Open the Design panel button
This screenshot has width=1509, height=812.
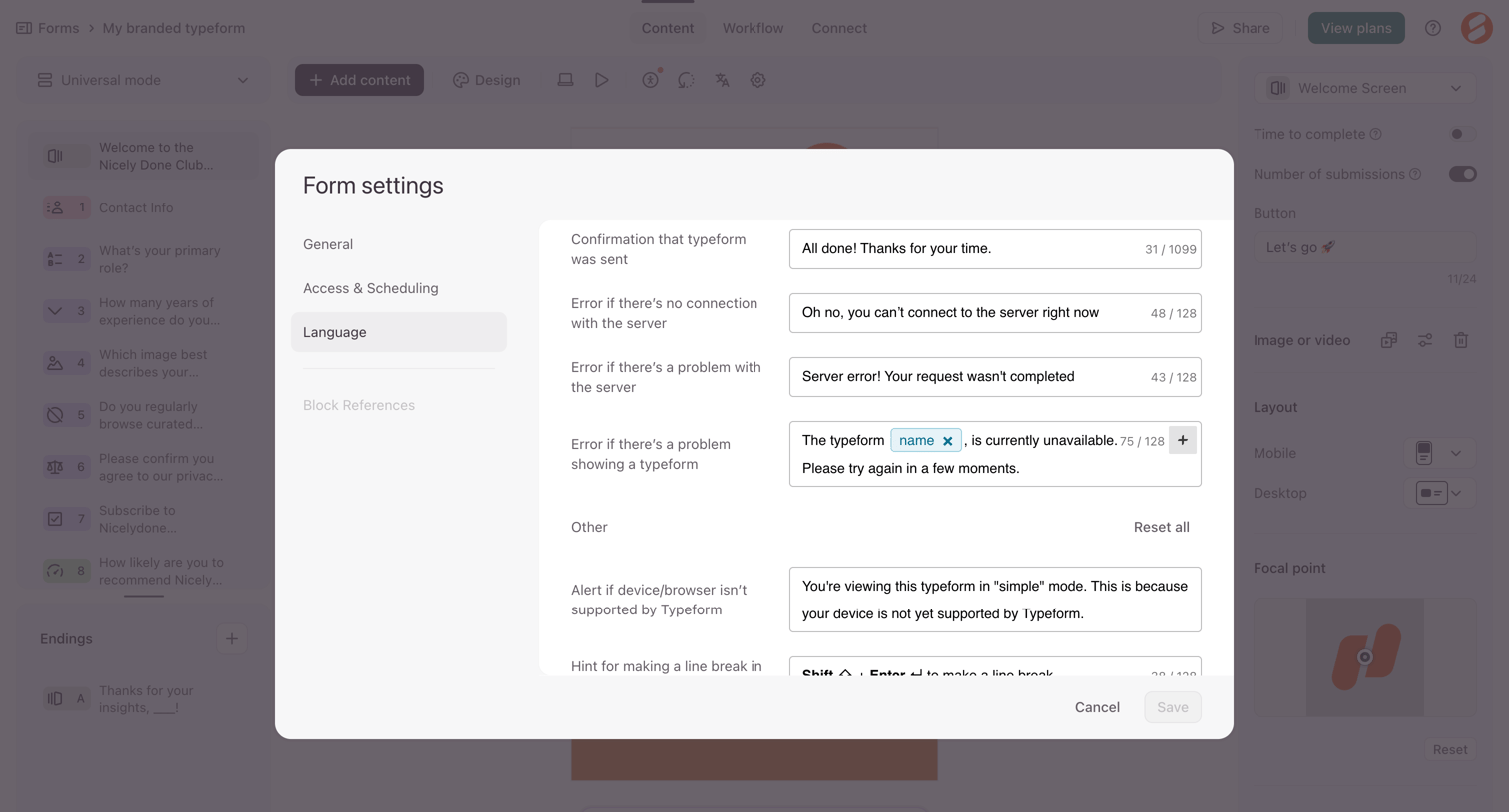[487, 80]
